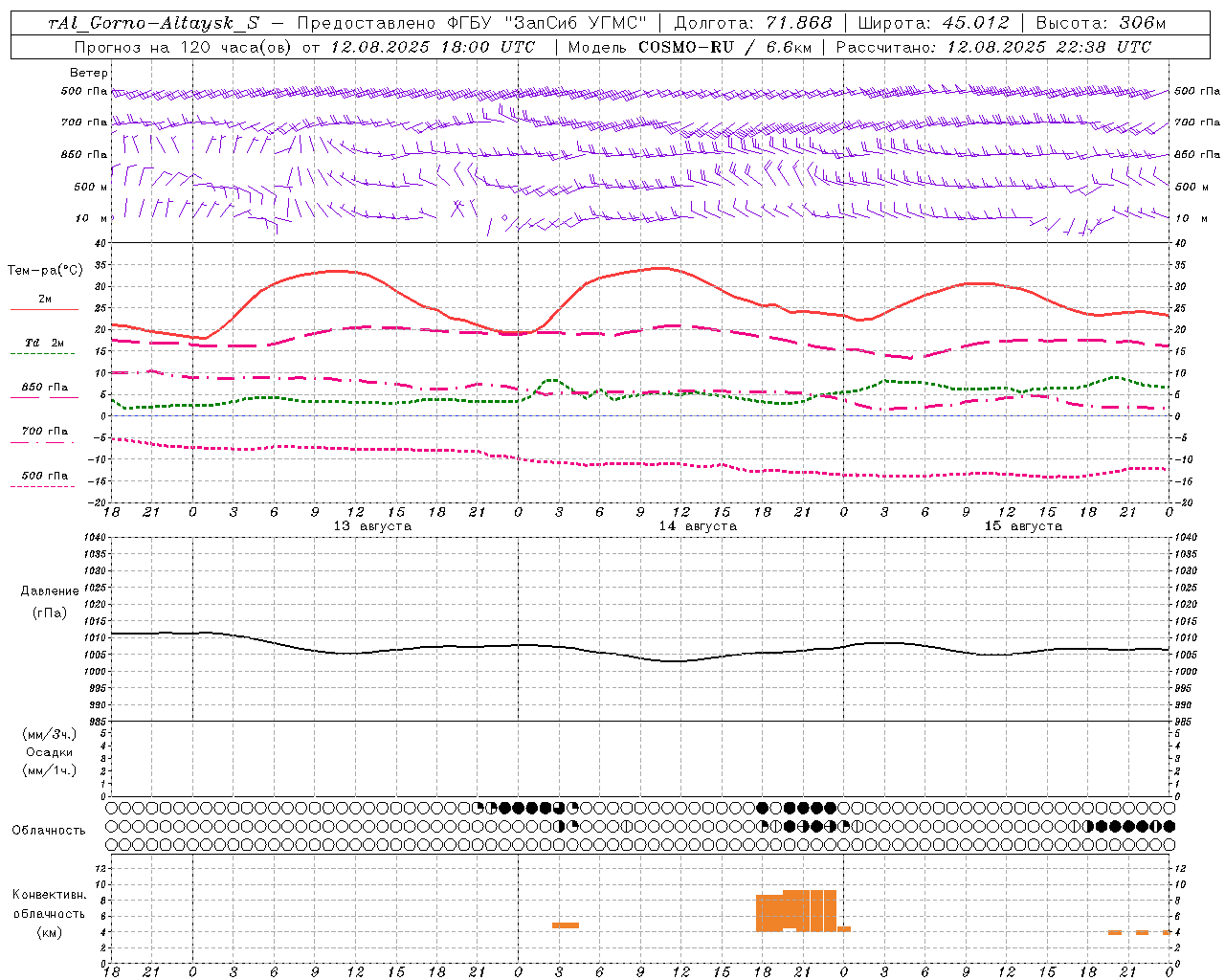The image size is (1225, 980).
Task: Click the (мм/3ч.) precipitation unit label
Action: (50, 734)
